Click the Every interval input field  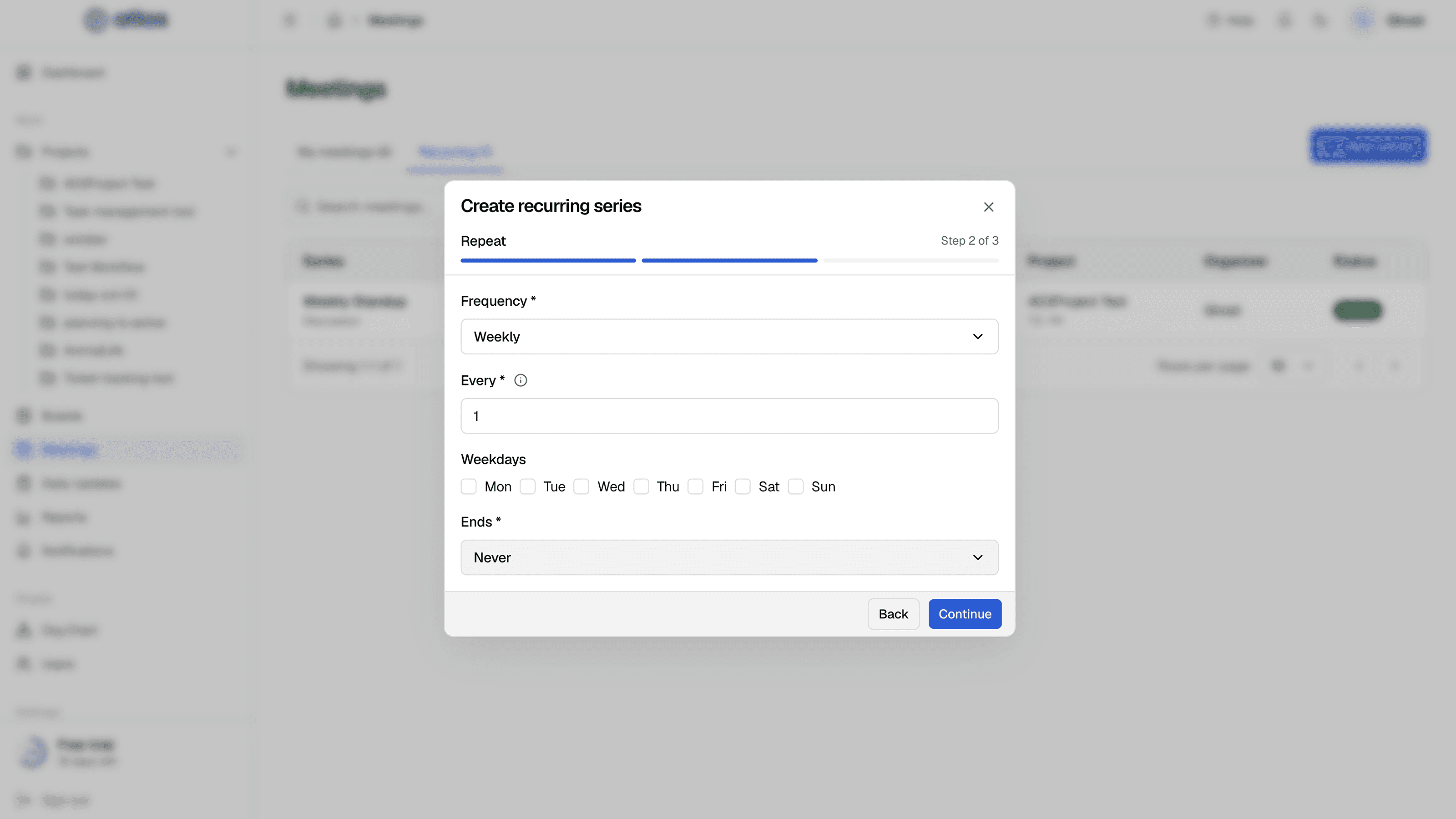[x=729, y=416]
